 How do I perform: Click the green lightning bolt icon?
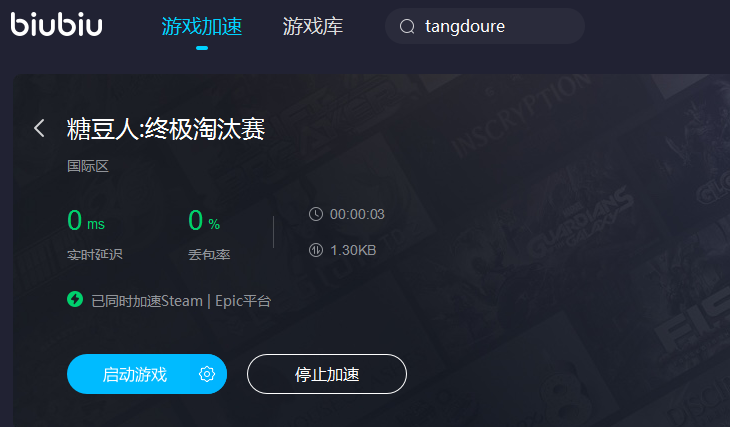click(75, 299)
